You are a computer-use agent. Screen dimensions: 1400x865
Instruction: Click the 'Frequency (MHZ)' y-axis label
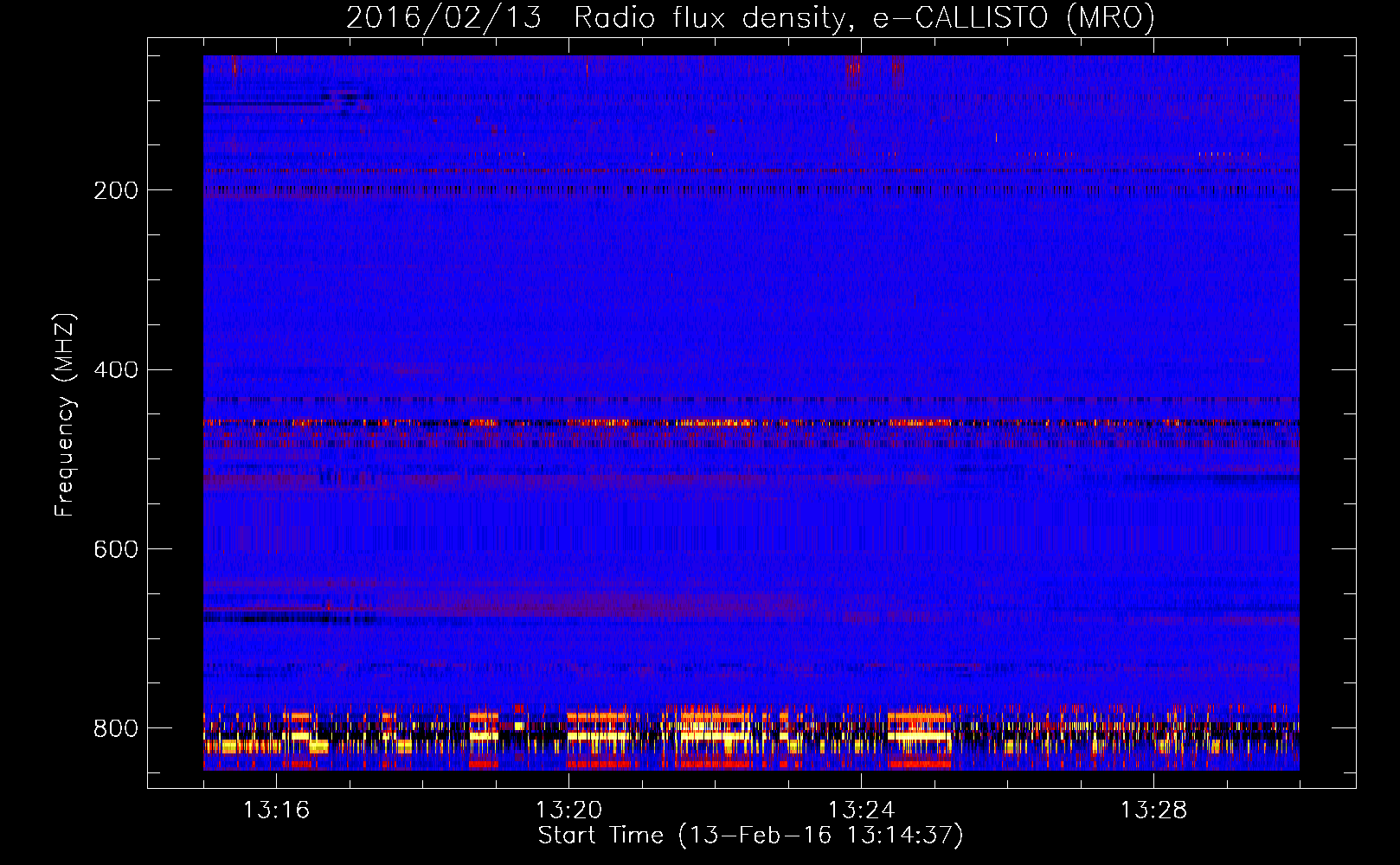[65, 414]
